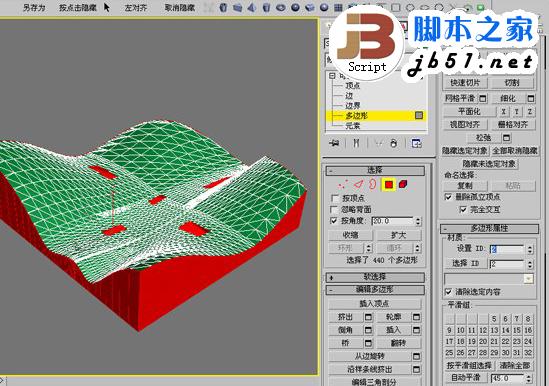Toggle the Pin Stack icon under modifier stack
Screen dimensions: 549x386
[x=334, y=143]
